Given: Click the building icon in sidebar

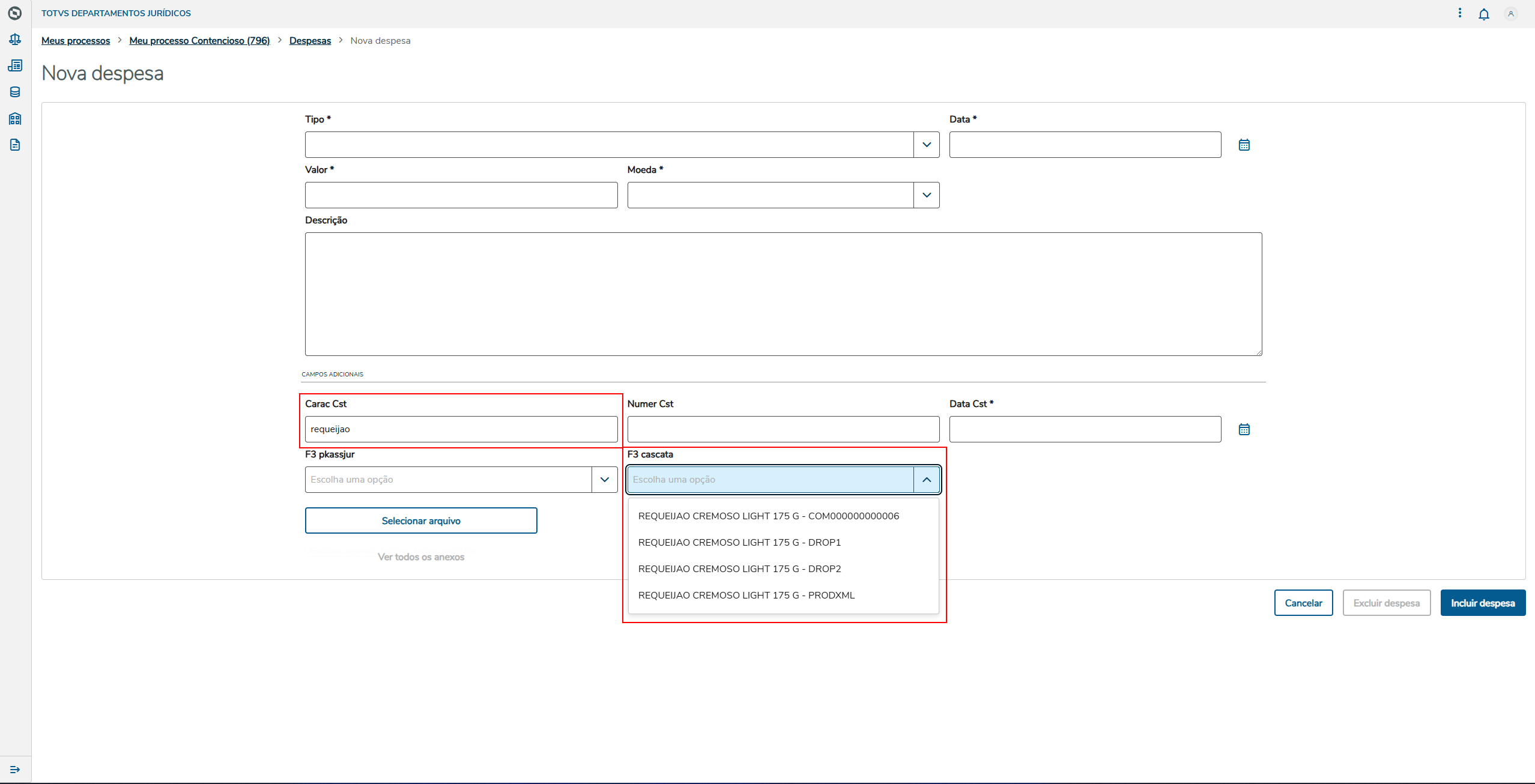Looking at the screenshot, I should pos(15,118).
